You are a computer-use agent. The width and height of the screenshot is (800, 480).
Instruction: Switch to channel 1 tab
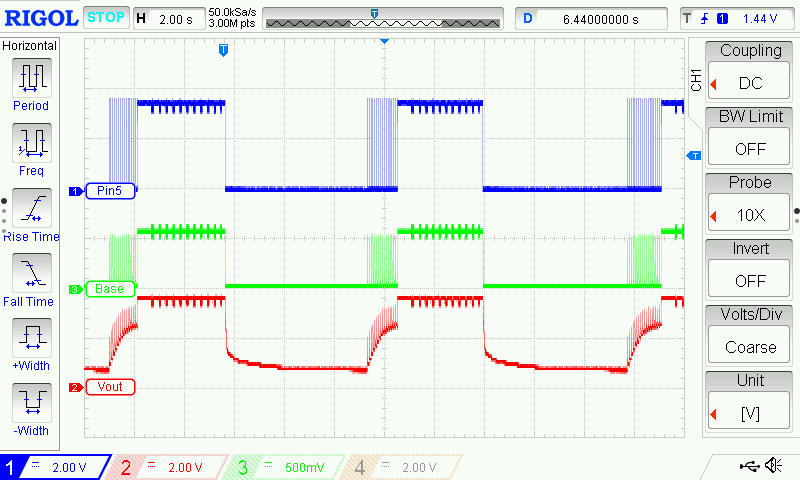(50, 467)
